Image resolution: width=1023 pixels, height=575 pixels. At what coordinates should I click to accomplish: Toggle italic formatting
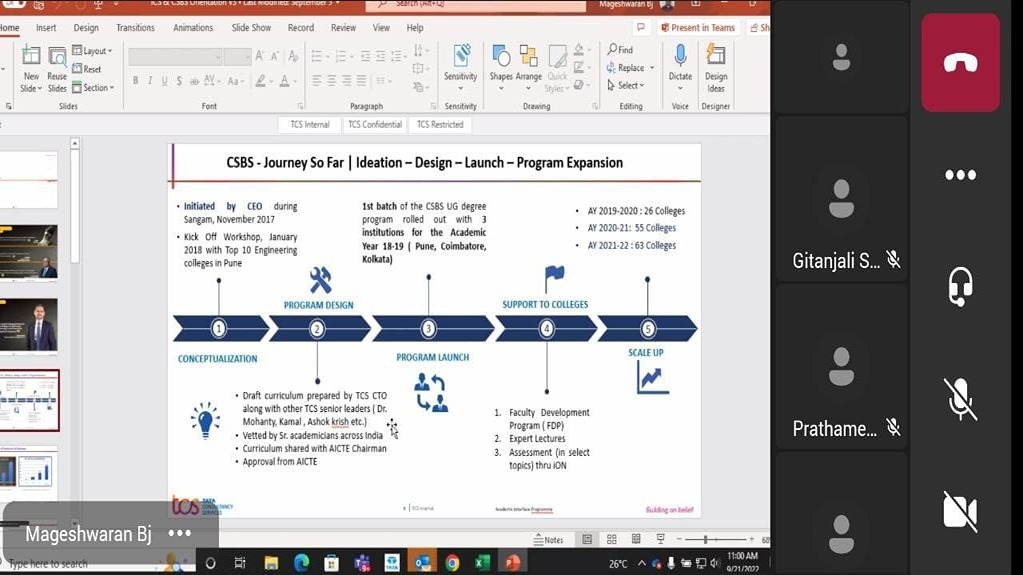click(x=149, y=81)
